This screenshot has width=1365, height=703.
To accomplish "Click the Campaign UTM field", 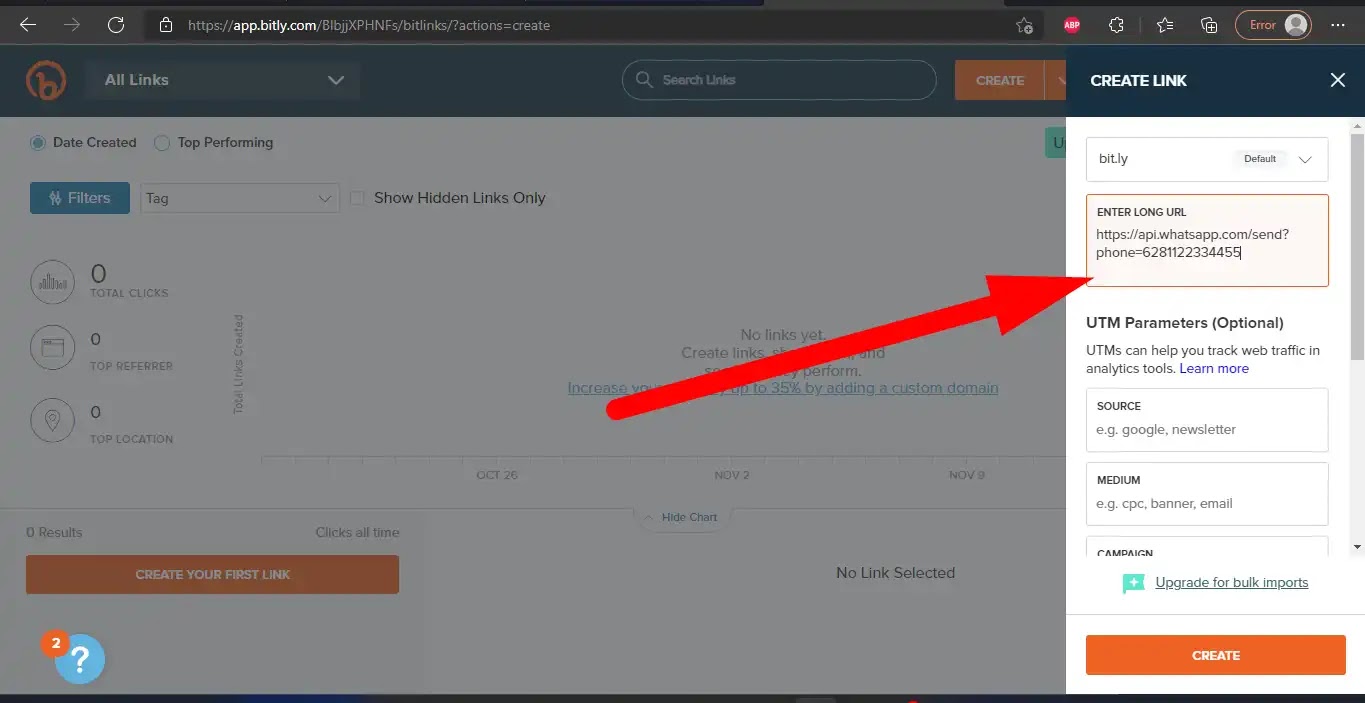I will [1207, 547].
